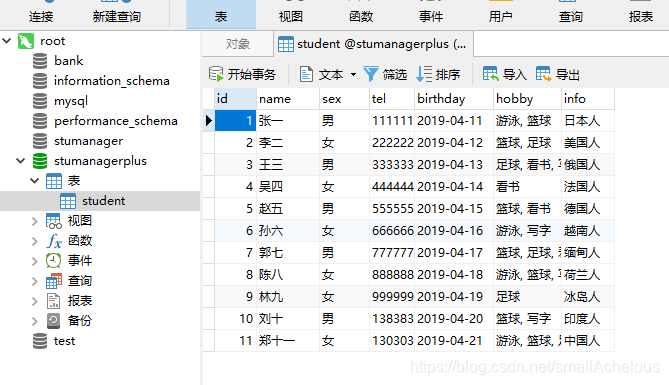Select the test database icon
The width and height of the screenshot is (669, 385).
point(40,341)
